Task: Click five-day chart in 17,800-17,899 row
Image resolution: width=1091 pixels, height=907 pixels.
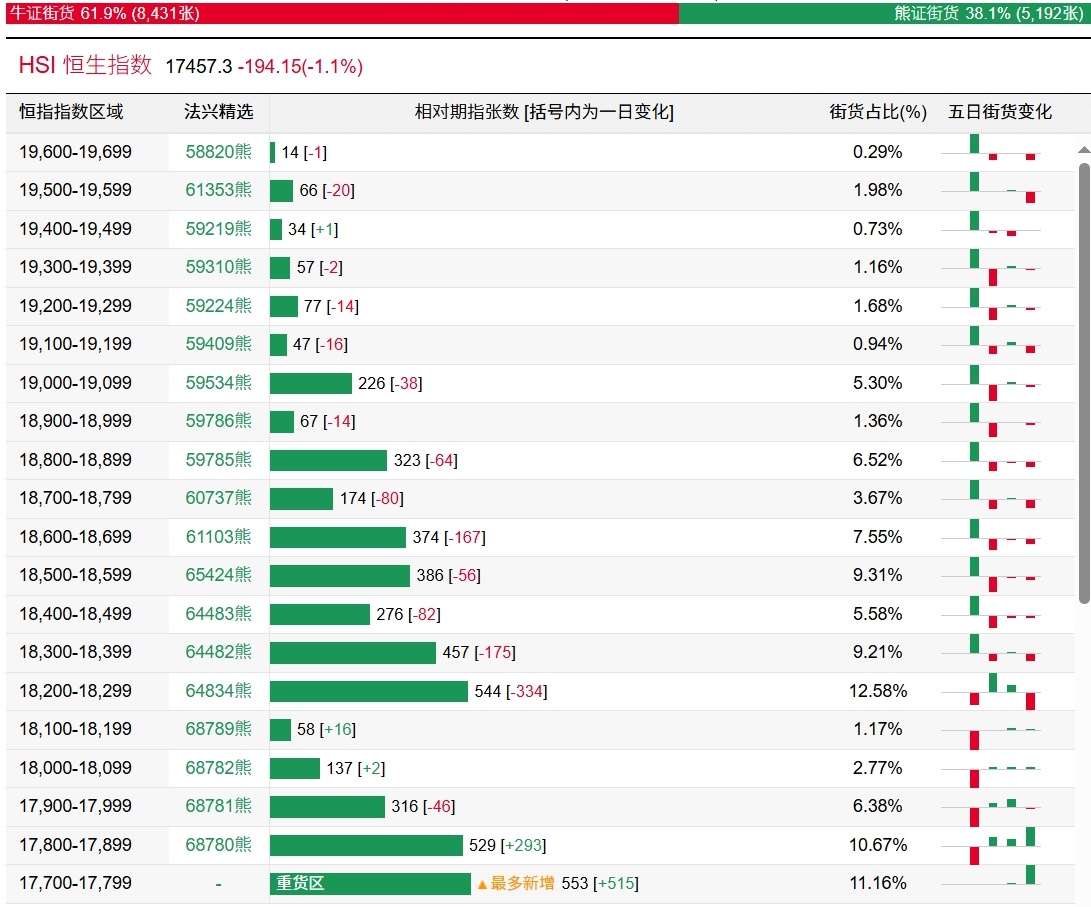Action: point(991,846)
